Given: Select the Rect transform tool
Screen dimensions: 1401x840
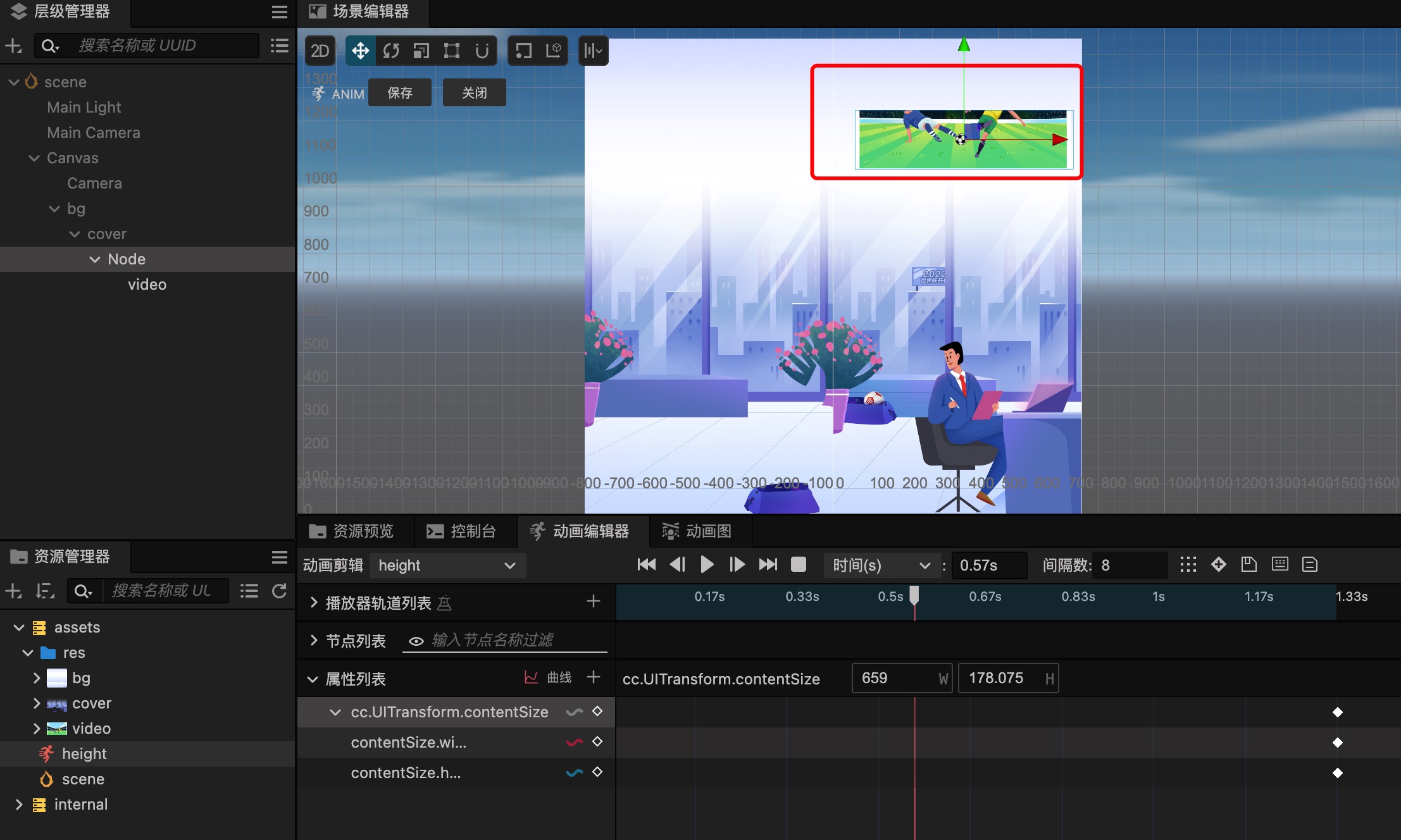Looking at the screenshot, I should pos(451,51).
